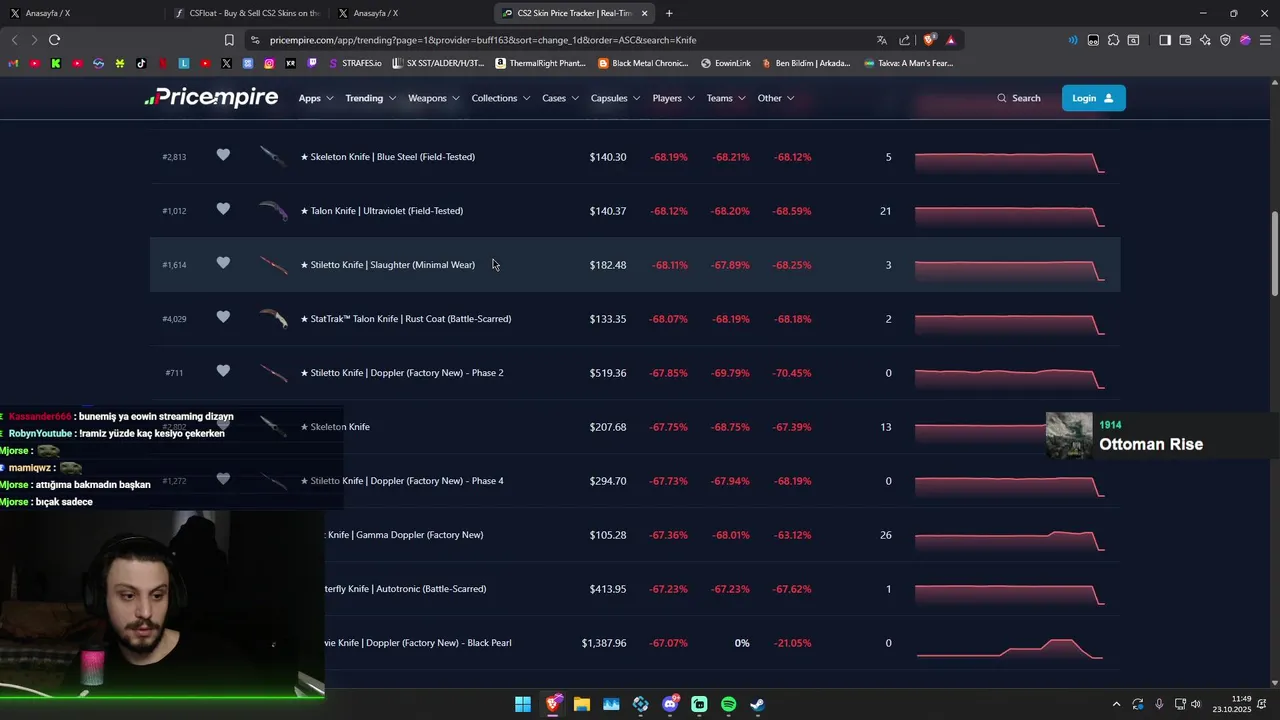The height and width of the screenshot is (720, 1280).
Task: Open Steam from the taskbar
Action: [x=758, y=704]
